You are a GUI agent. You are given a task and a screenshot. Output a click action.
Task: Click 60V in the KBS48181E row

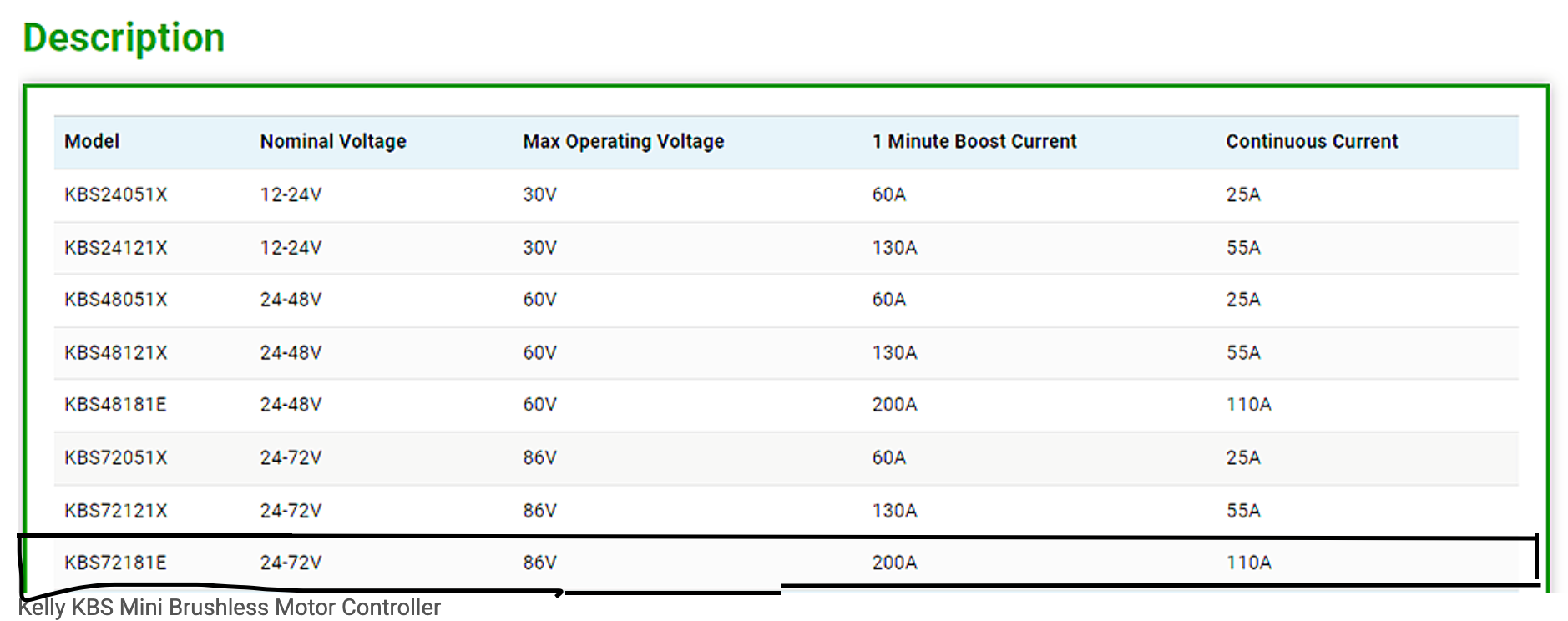click(539, 405)
